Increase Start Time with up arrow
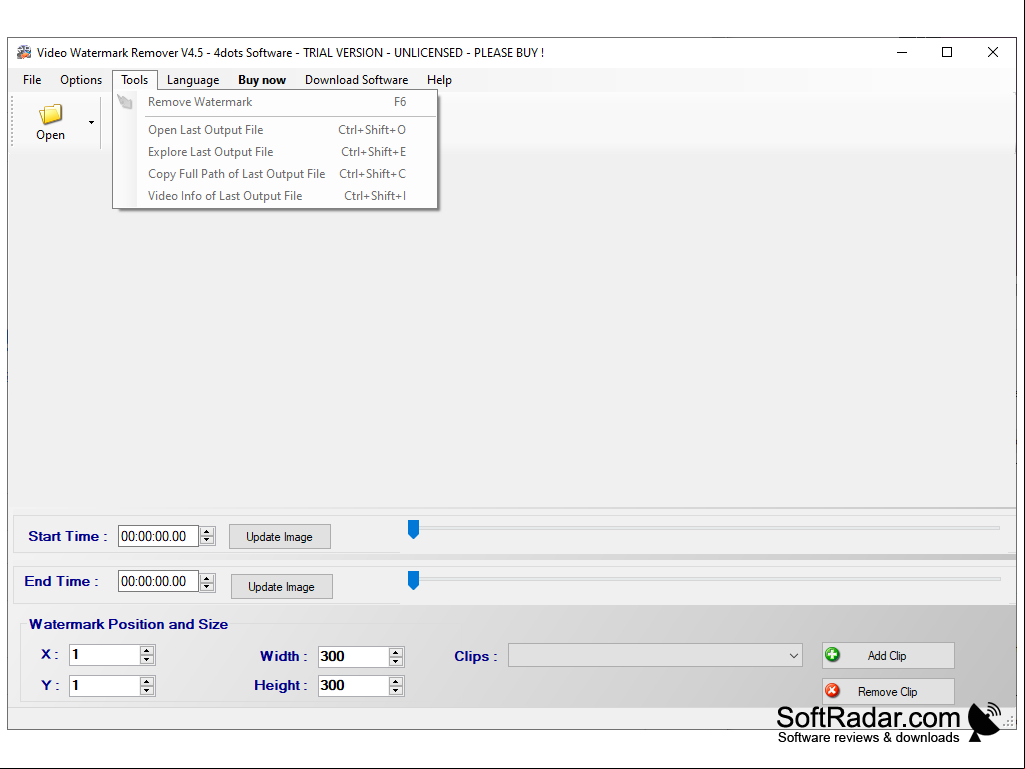 coord(207,532)
